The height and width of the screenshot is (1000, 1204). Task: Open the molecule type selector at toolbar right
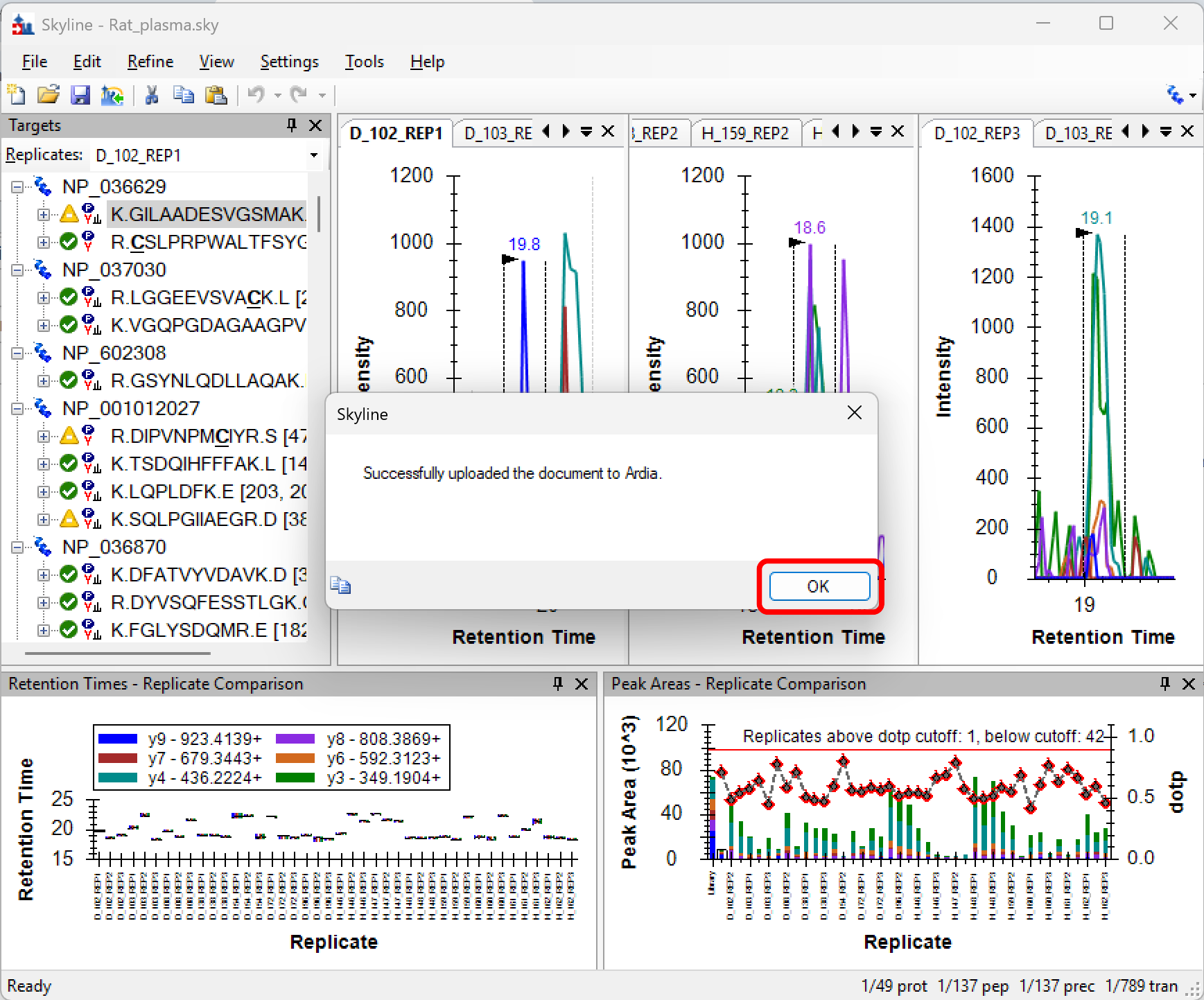coord(1181,95)
